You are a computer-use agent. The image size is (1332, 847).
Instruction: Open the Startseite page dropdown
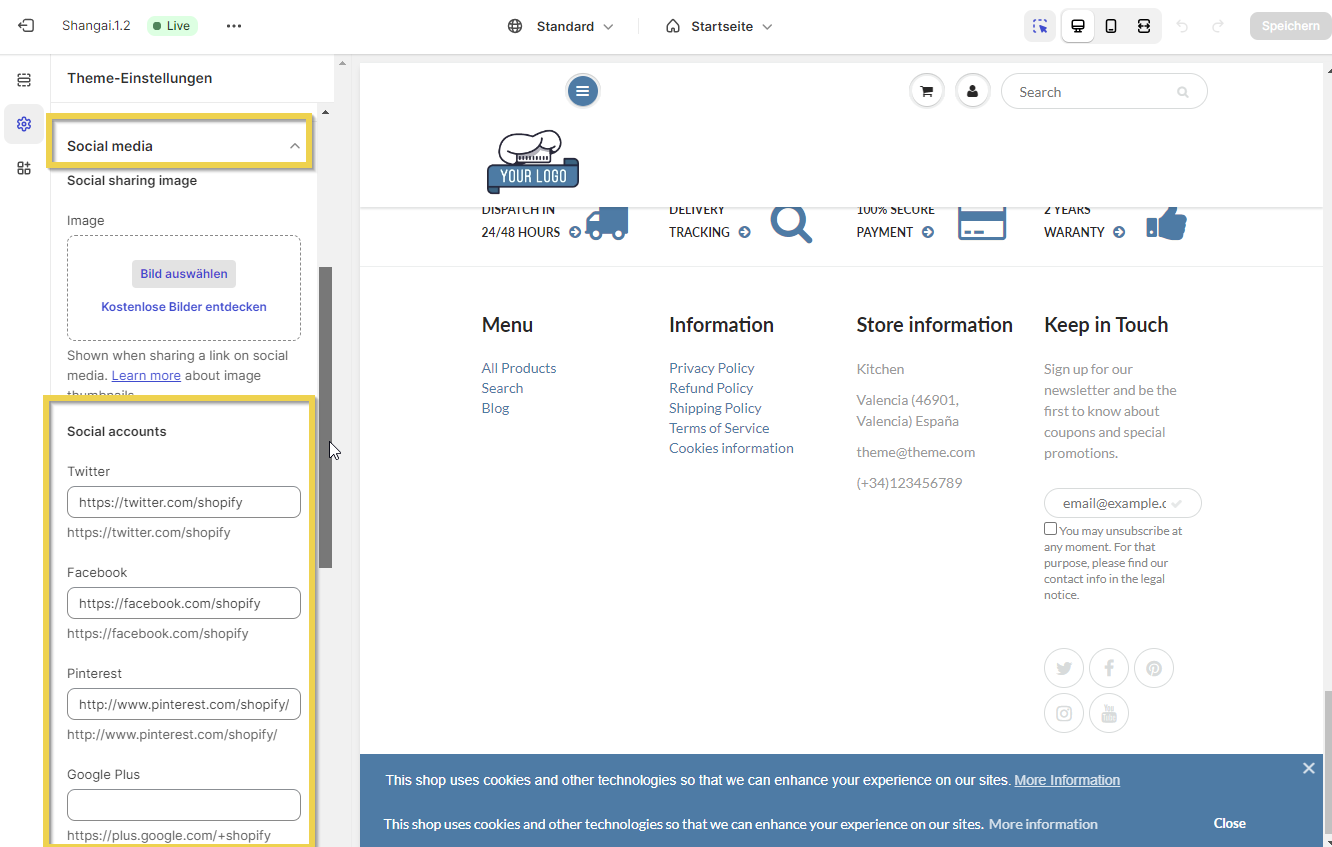[720, 26]
